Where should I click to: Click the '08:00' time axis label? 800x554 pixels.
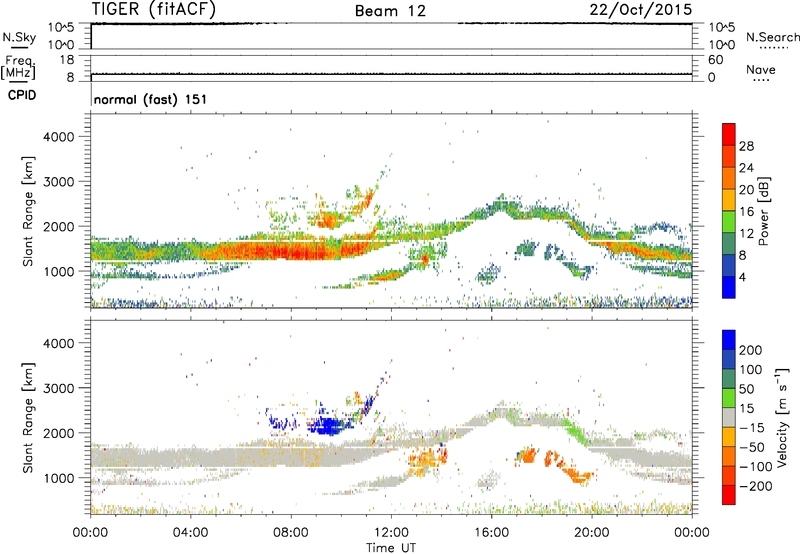pyautogui.click(x=291, y=533)
